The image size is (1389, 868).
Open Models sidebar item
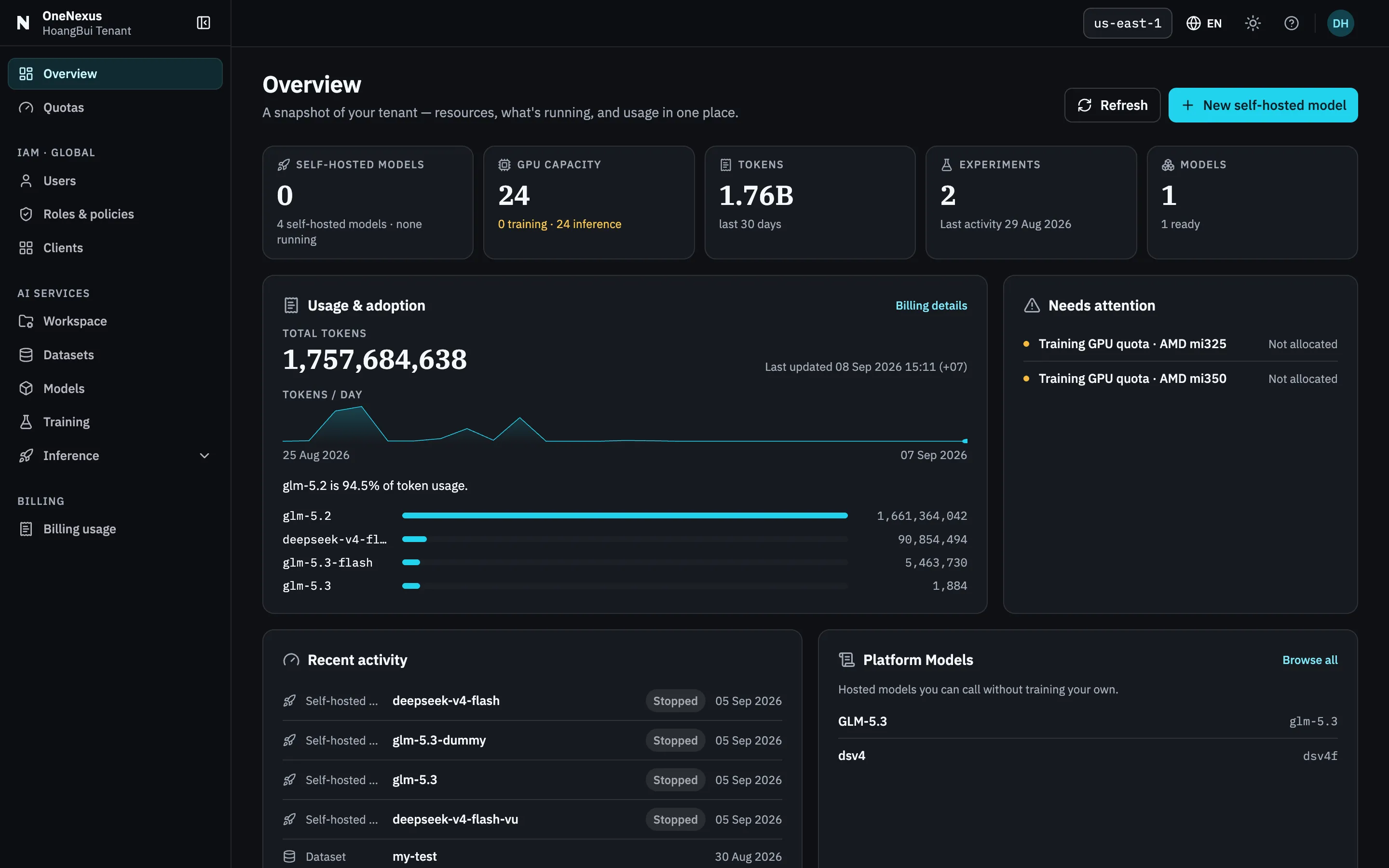[x=115, y=389]
